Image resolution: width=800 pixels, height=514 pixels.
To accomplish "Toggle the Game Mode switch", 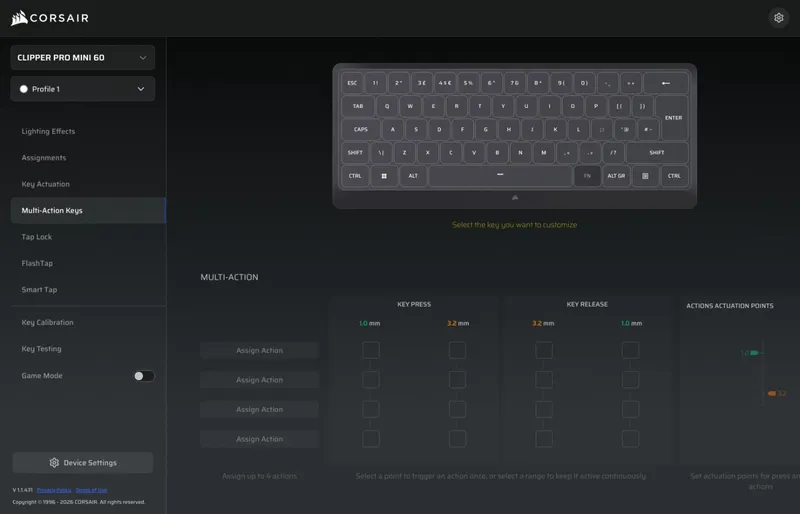I will (144, 376).
